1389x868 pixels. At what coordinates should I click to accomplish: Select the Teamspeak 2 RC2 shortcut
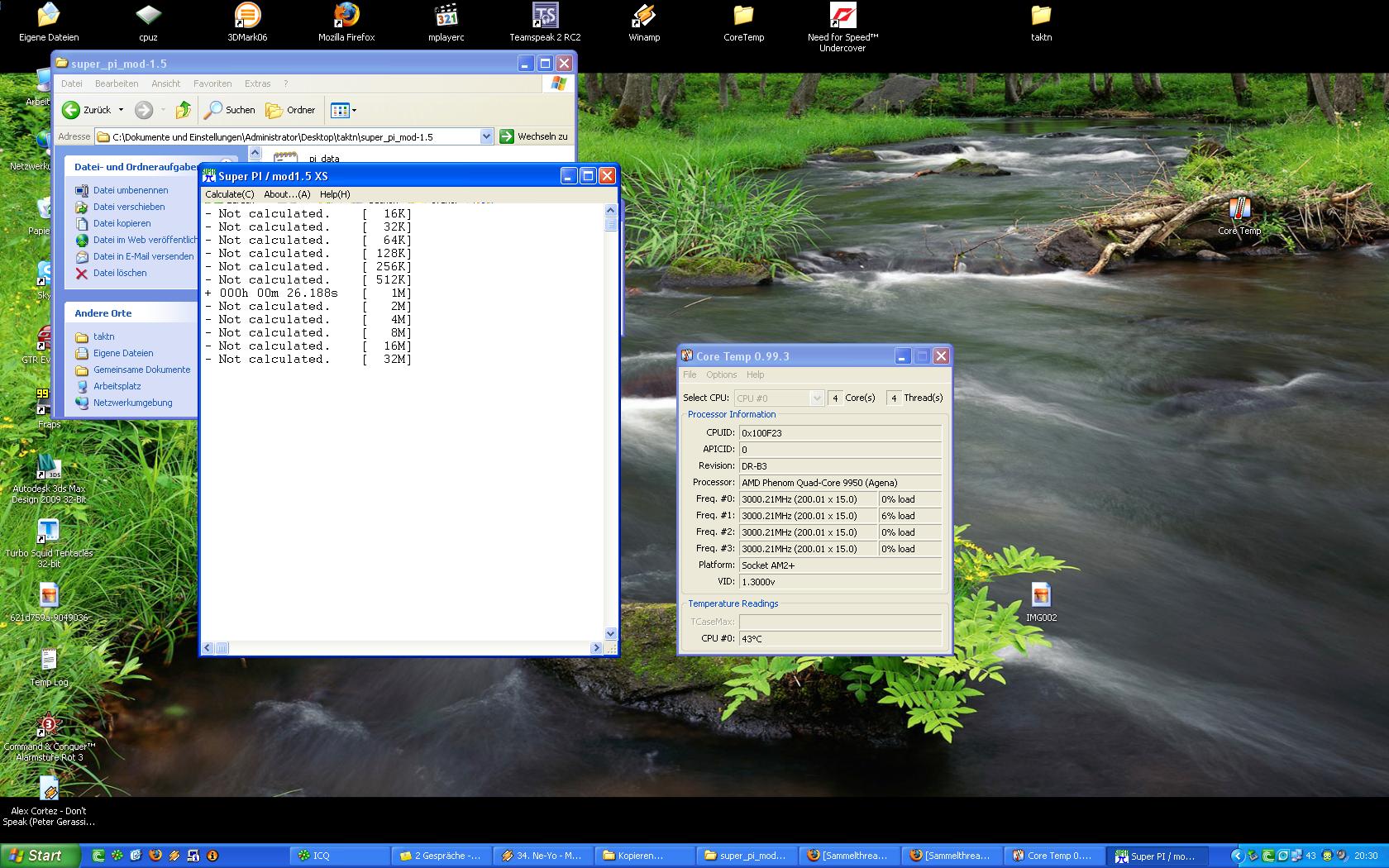point(545,22)
